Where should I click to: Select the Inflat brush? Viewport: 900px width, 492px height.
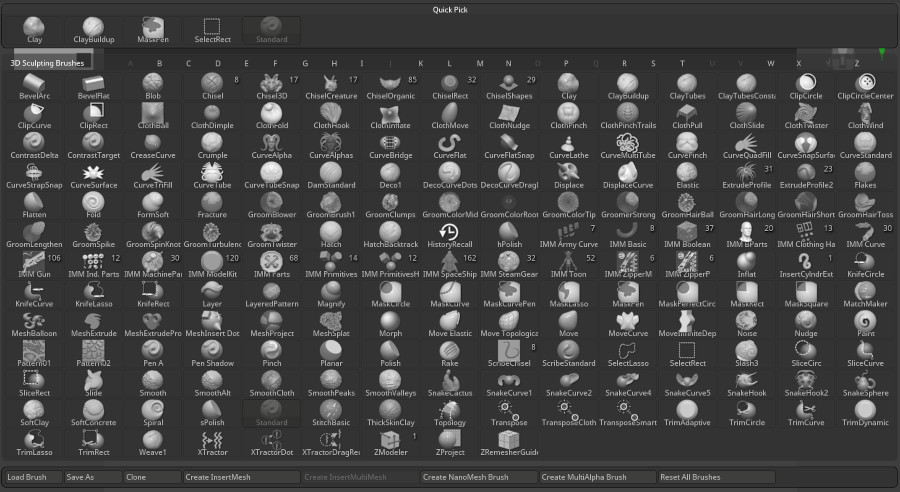coord(746,265)
